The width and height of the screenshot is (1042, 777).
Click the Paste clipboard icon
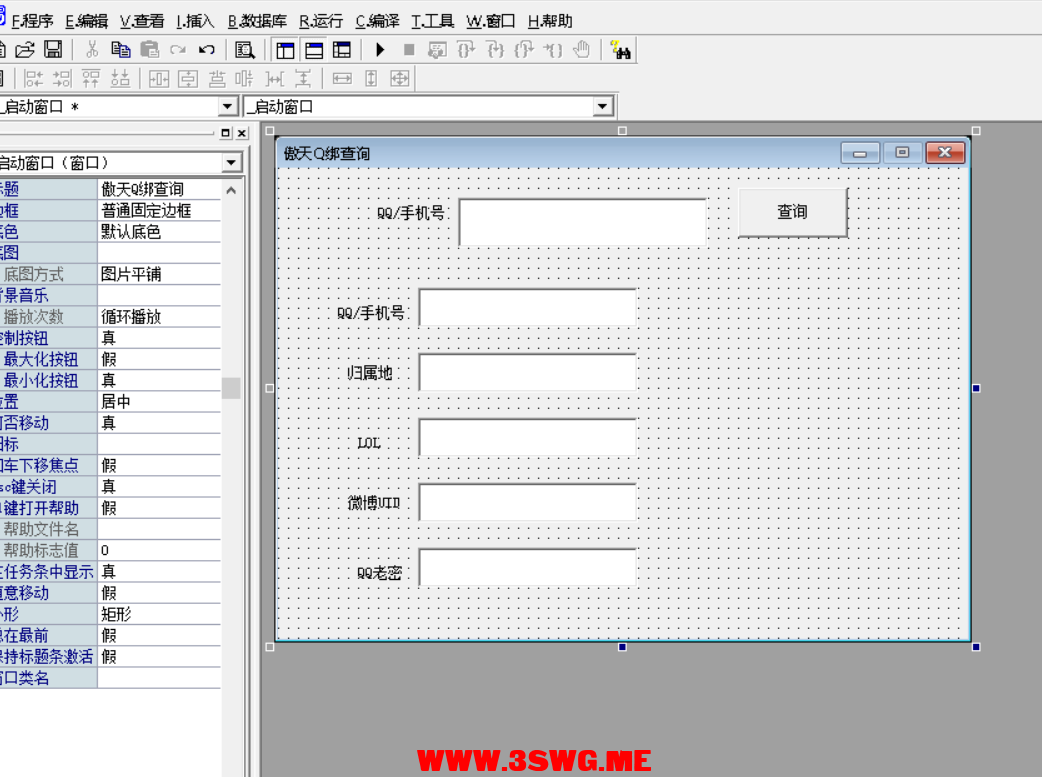tap(150, 50)
